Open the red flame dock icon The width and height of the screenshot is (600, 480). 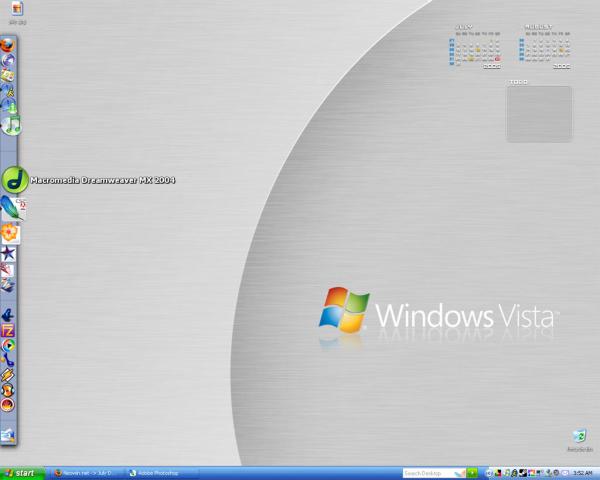8,405
